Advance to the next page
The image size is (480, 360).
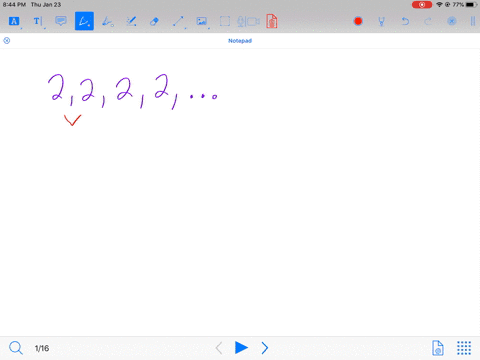pyautogui.click(x=265, y=348)
